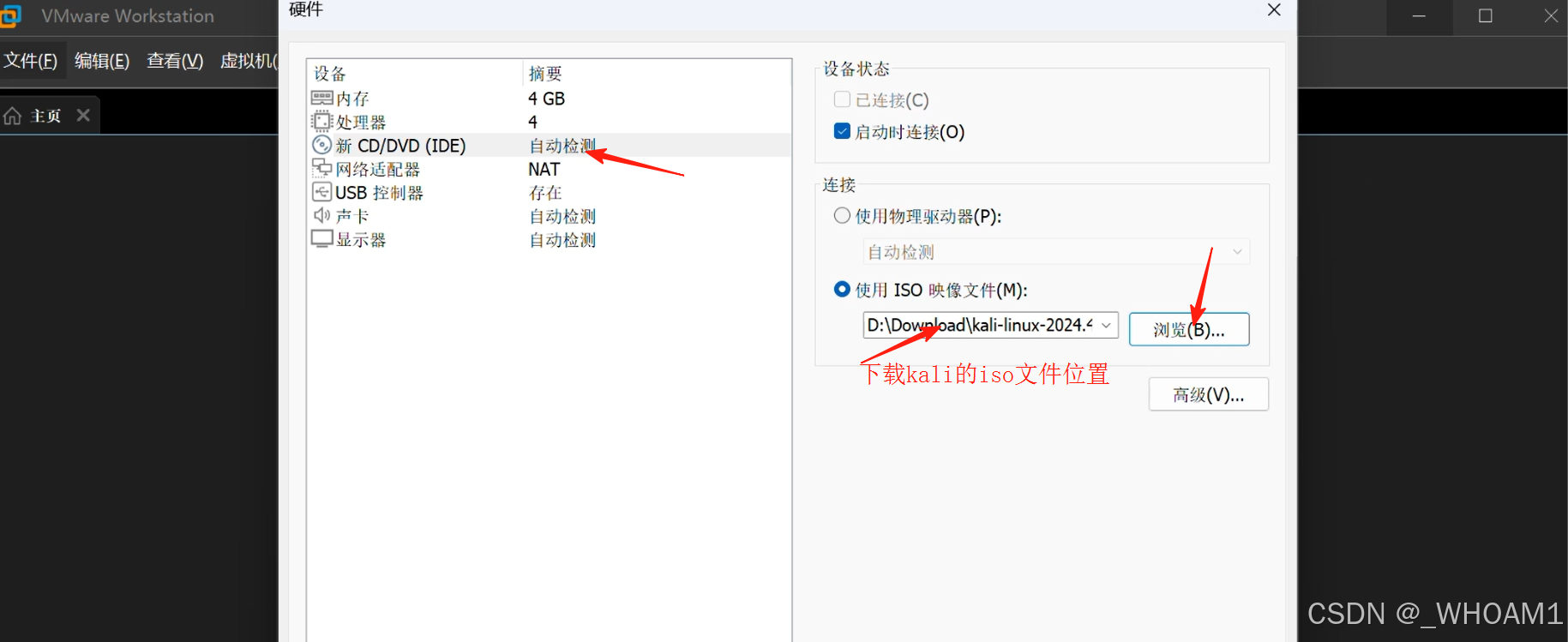Select the CD/DVD disc icon

tap(321, 145)
